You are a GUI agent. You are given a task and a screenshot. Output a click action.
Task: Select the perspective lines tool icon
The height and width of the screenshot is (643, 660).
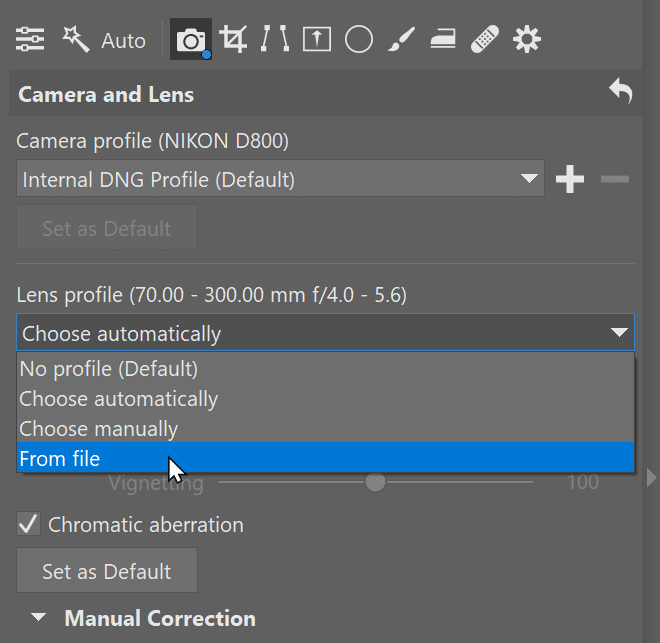click(x=274, y=39)
